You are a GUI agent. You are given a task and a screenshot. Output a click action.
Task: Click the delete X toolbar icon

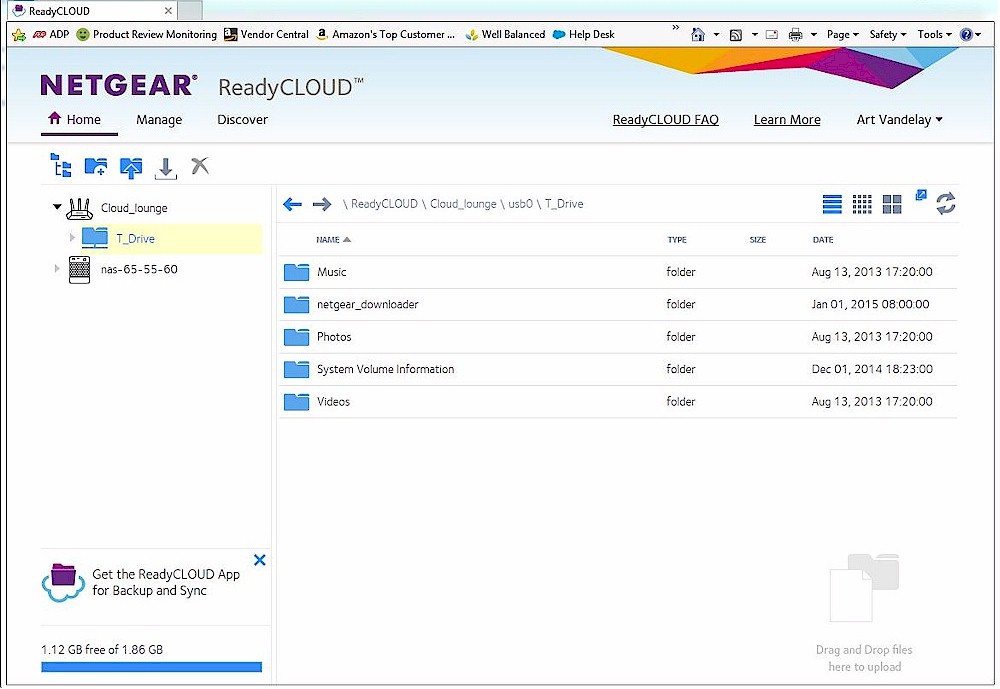coord(200,166)
